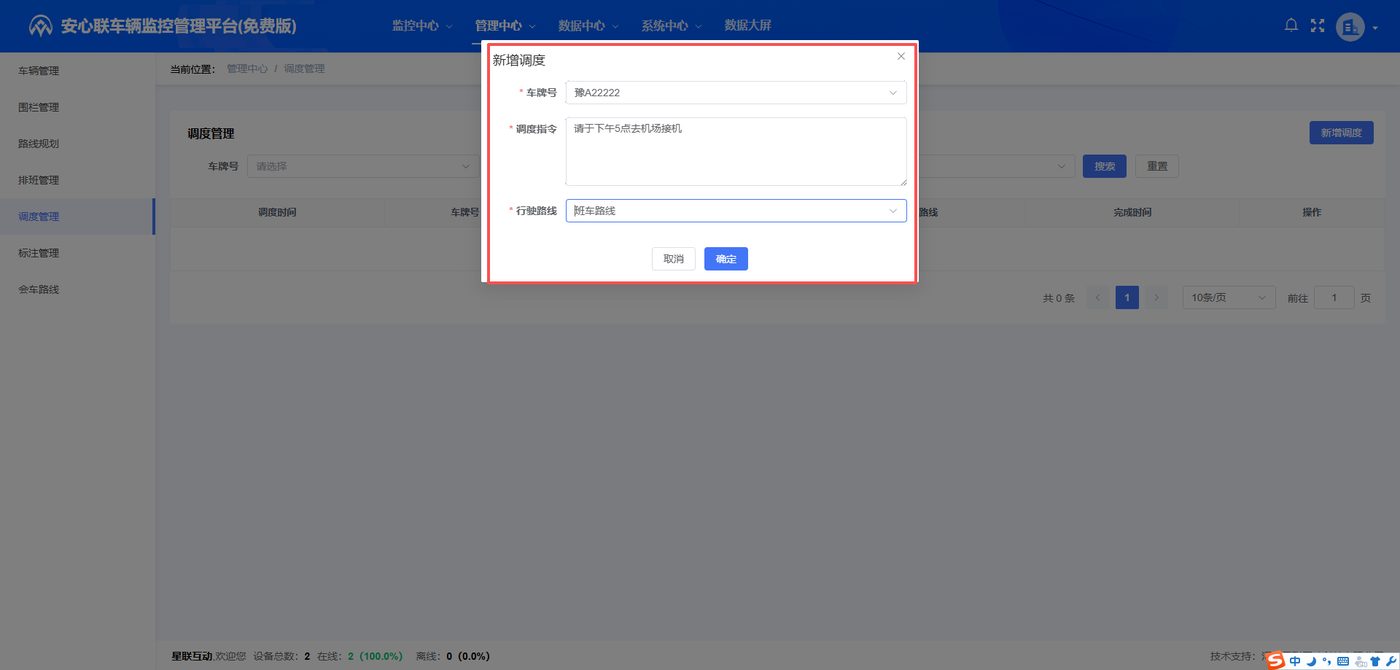1400x670 pixels.
Task: Click the skin shirt icon in IME bar
Action: [1376, 661]
